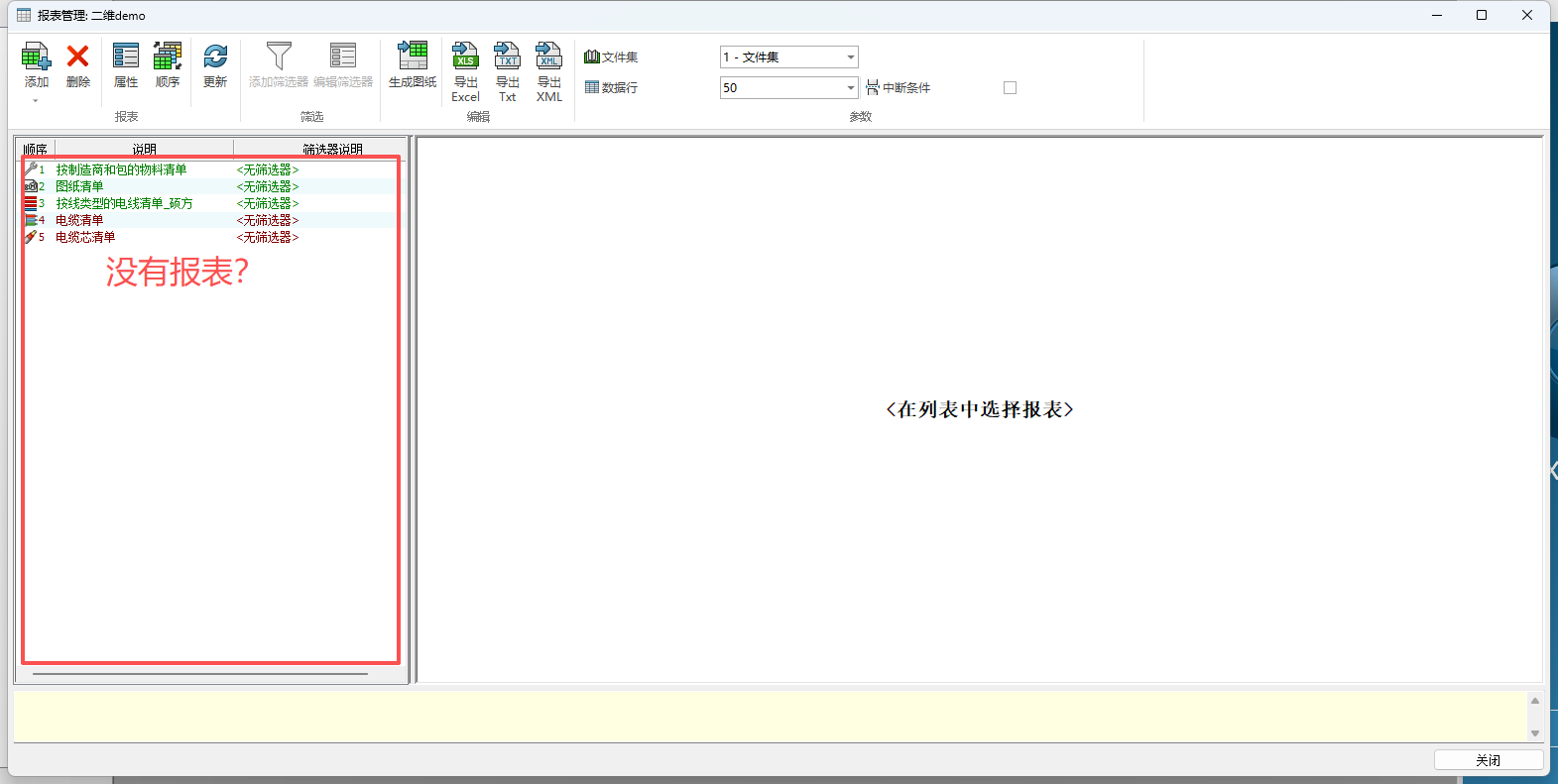Open the data rows '50' dropdown arrow
The height and width of the screenshot is (784, 1558).
coord(851,88)
